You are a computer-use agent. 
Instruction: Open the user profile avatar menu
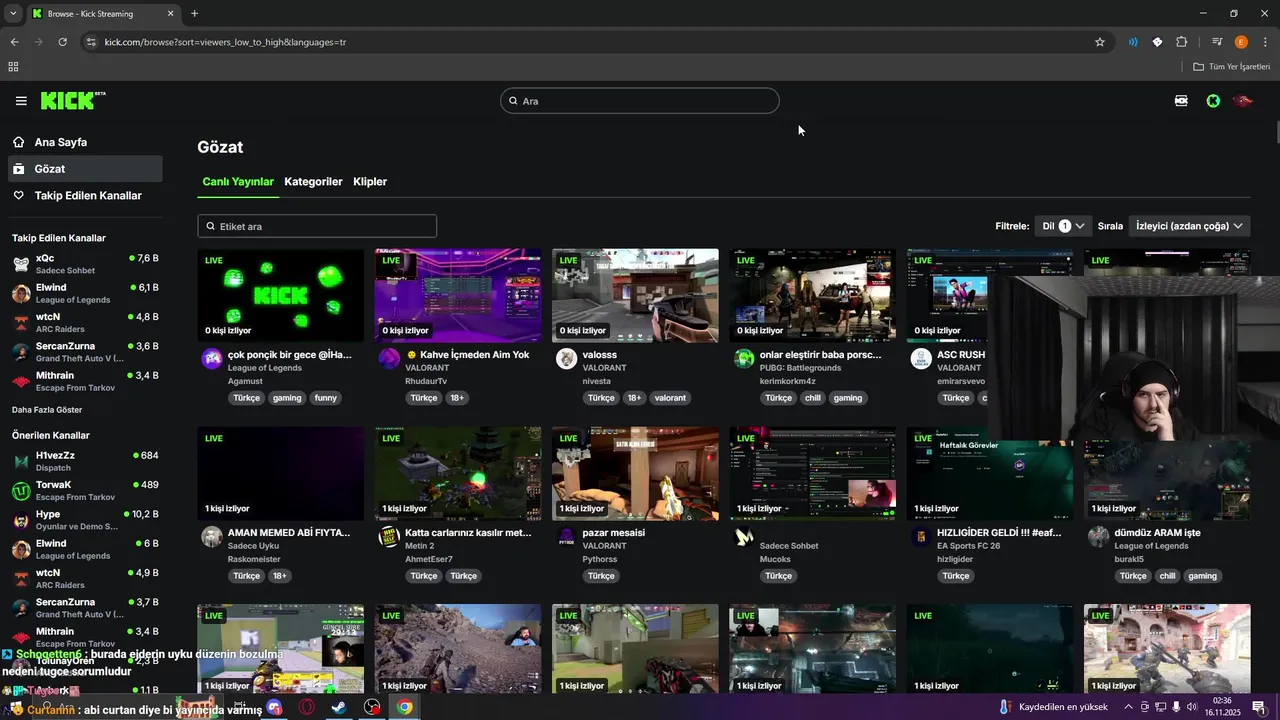[1243, 101]
